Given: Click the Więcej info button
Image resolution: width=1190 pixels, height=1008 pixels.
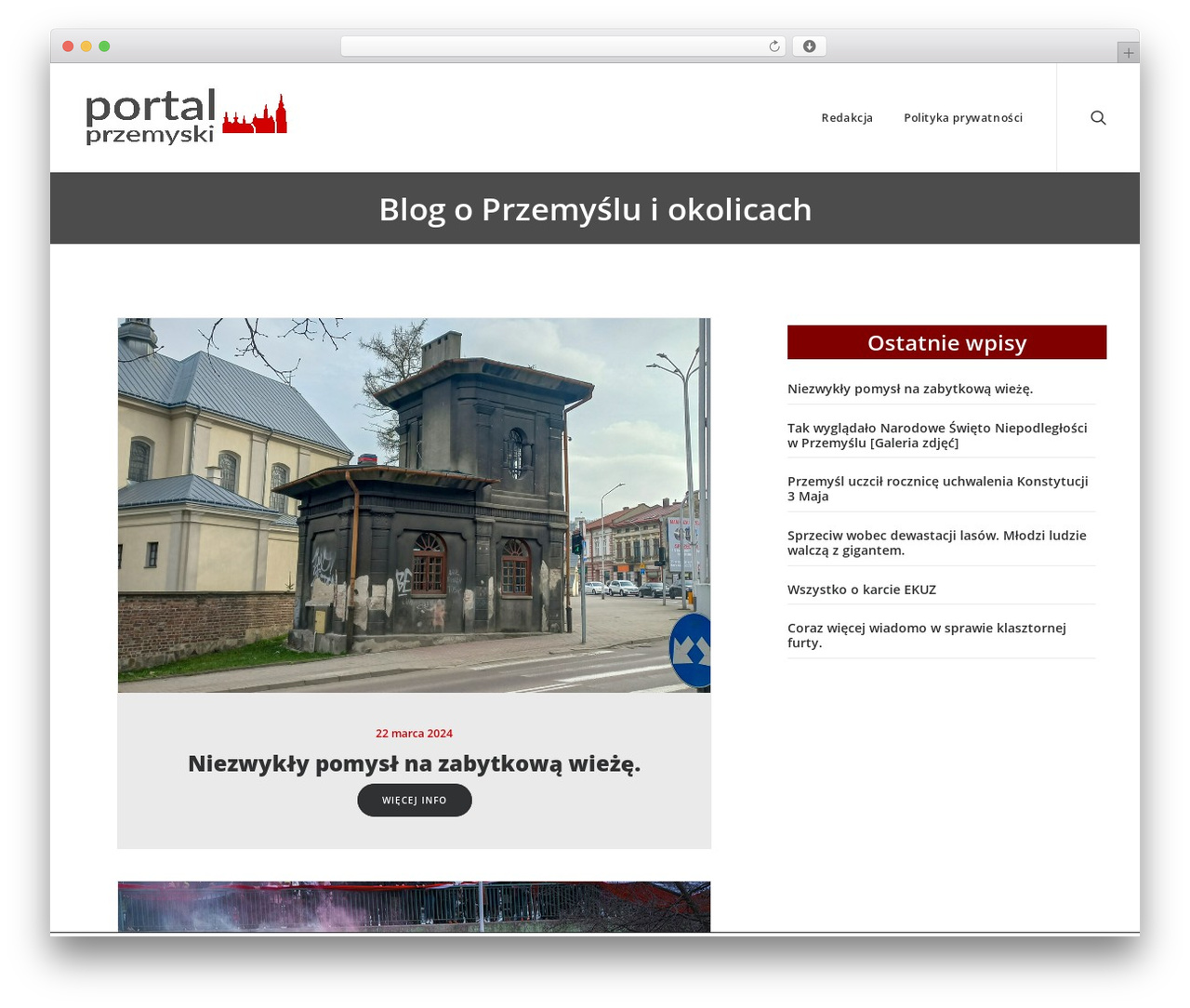Looking at the screenshot, I should (x=415, y=801).
